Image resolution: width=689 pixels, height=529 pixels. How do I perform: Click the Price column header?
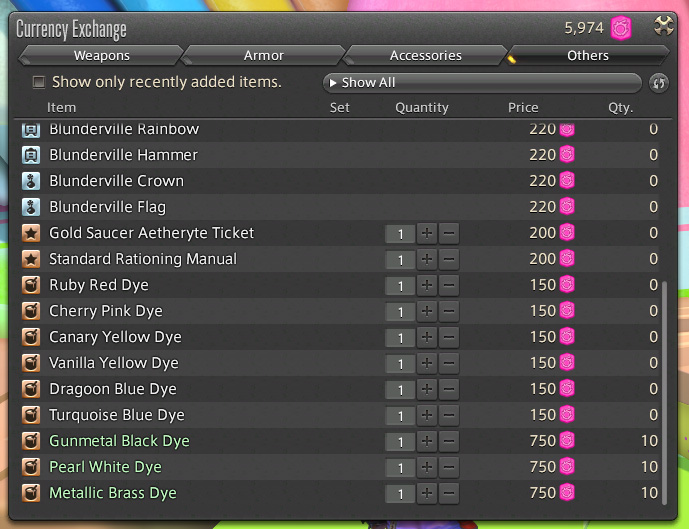click(x=523, y=108)
